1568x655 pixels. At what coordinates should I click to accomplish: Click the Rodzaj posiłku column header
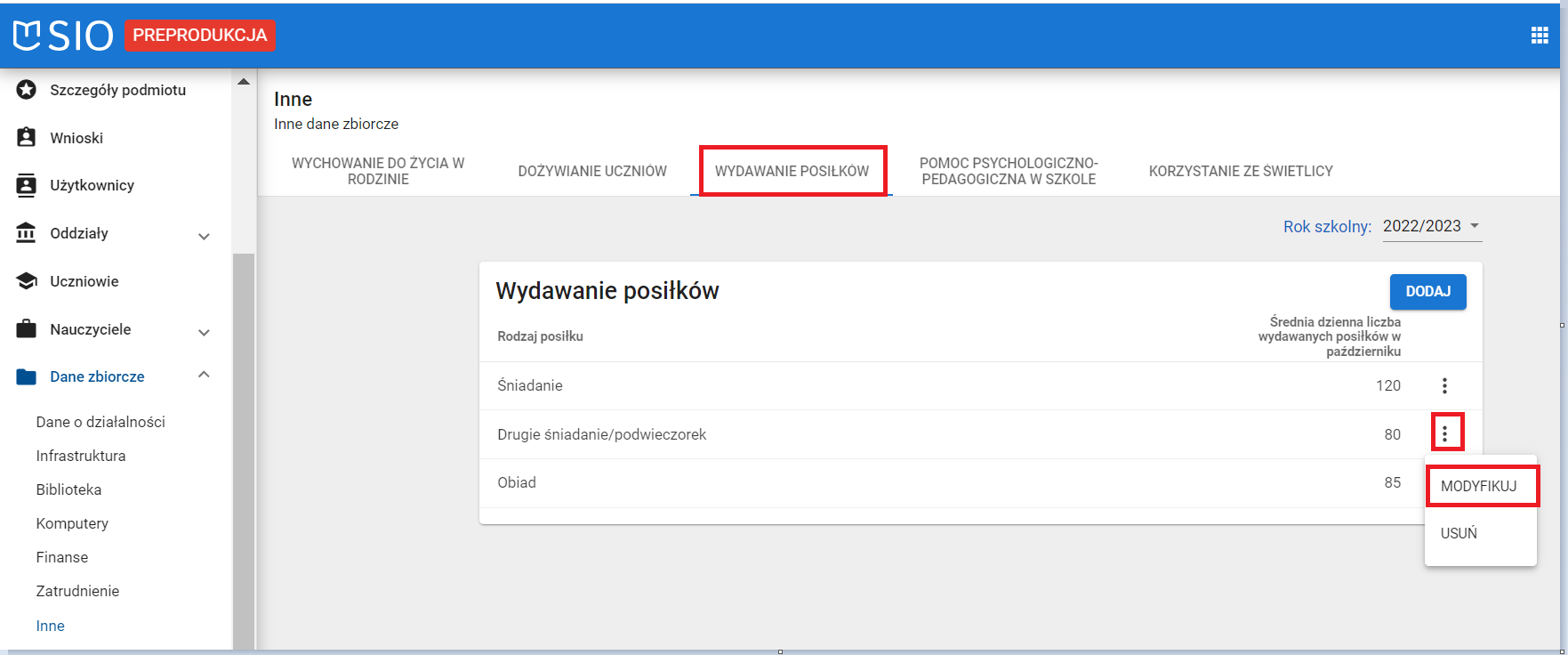[541, 336]
